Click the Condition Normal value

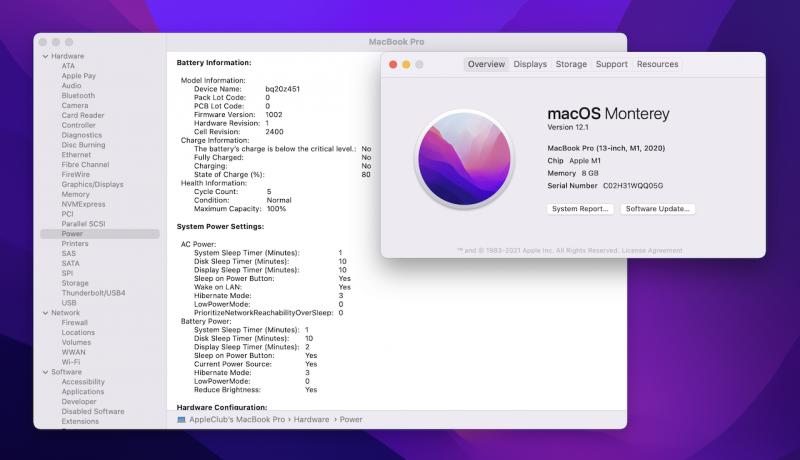(279, 200)
